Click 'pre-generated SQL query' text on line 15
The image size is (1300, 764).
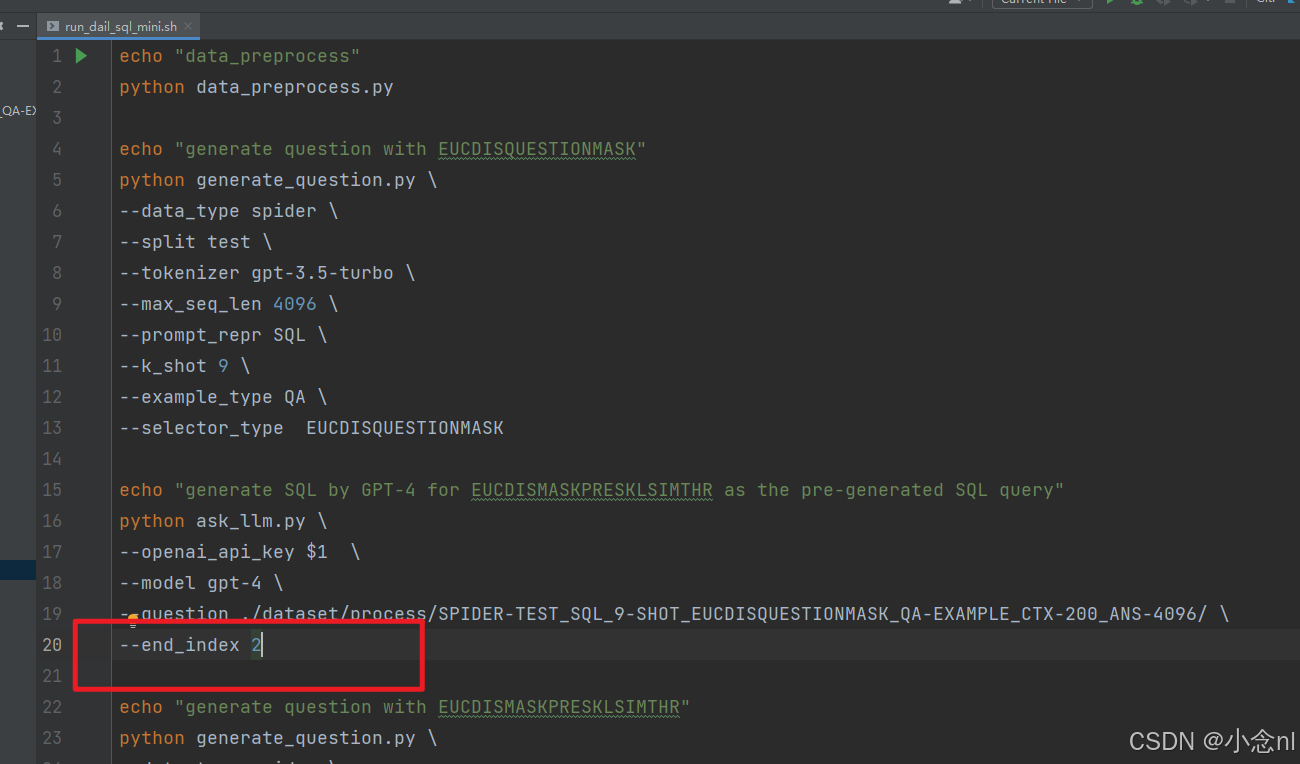(x=927, y=490)
